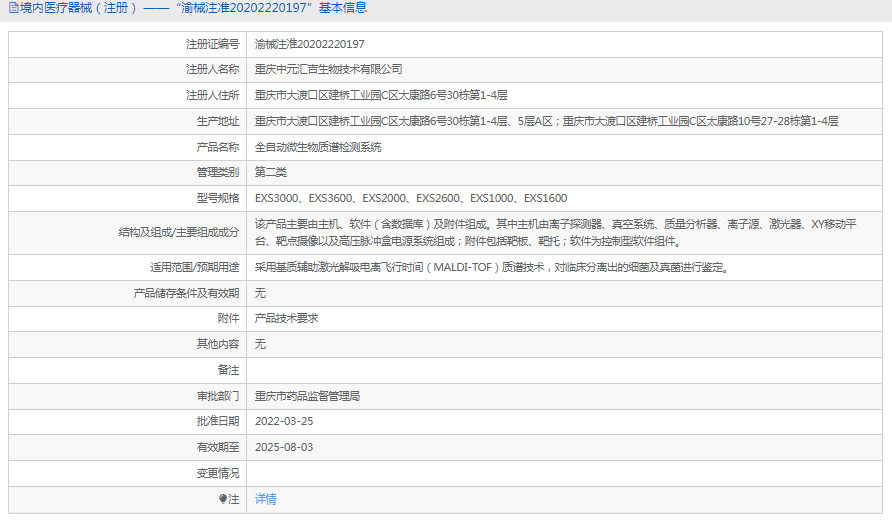Image resolution: width=892 pixels, height=522 pixels.
Task: Click the 适用范围/预期用途 label
Action: (195, 267)
